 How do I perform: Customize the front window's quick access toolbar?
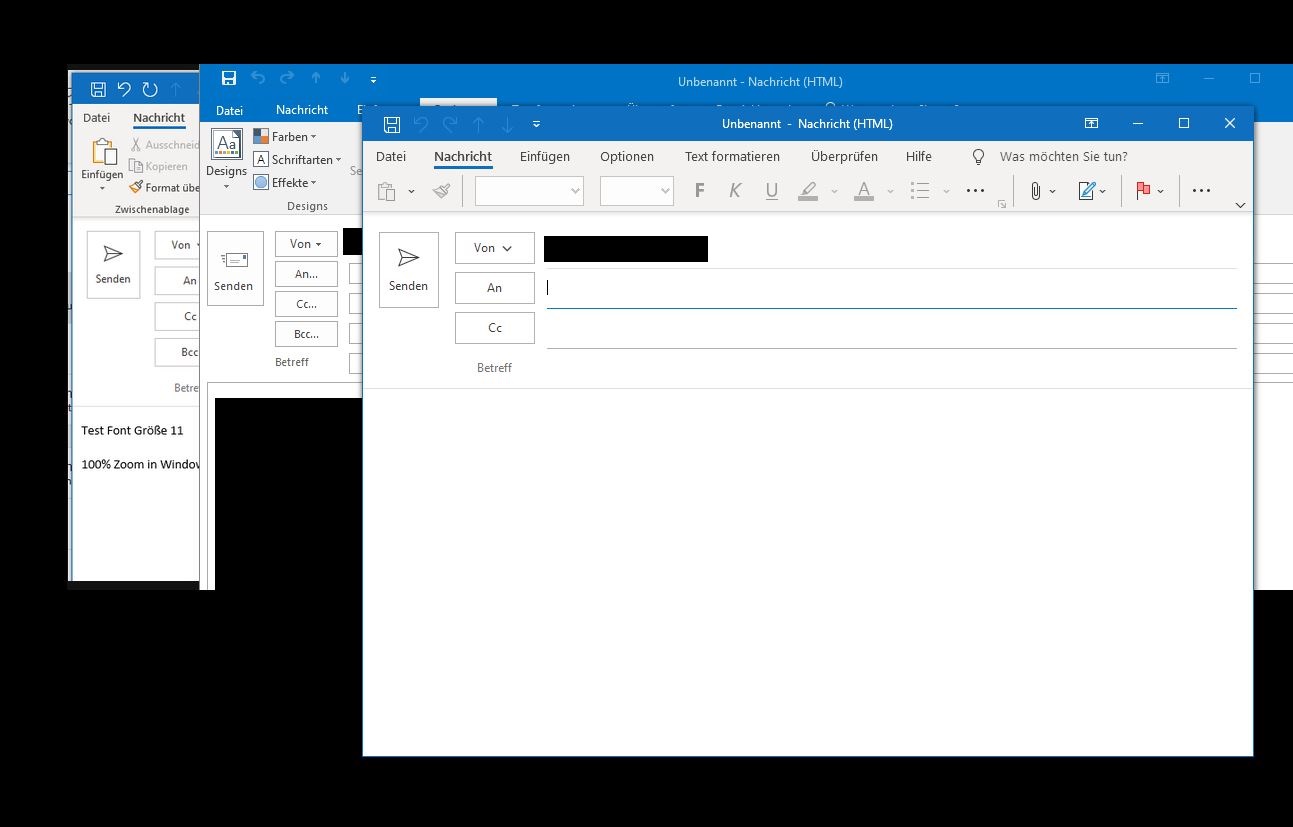[537, 124]
